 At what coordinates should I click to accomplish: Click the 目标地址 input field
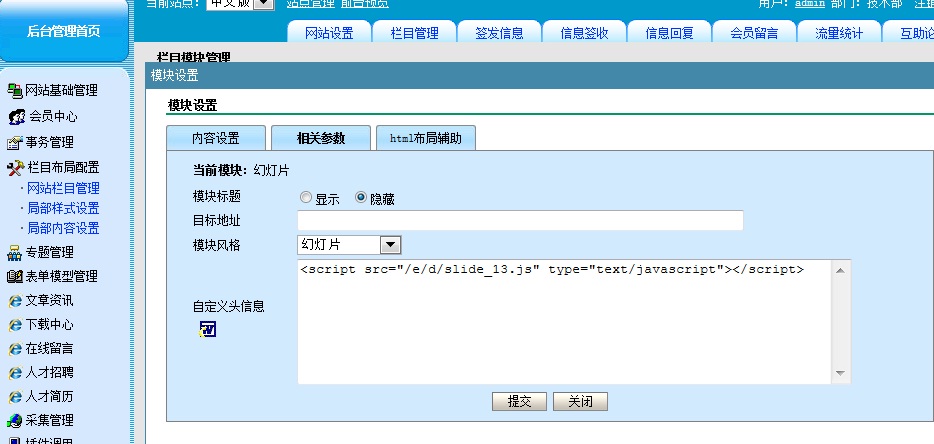pyautogui.click(x=520, y=221)
